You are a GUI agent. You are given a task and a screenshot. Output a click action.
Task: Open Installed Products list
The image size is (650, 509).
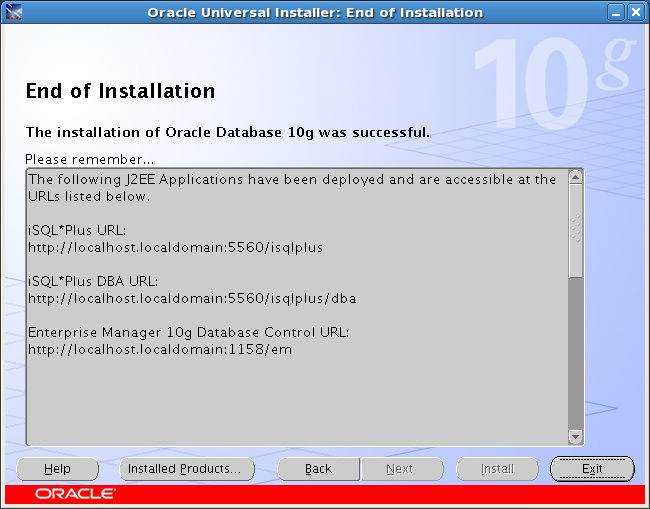click(187, 469)
